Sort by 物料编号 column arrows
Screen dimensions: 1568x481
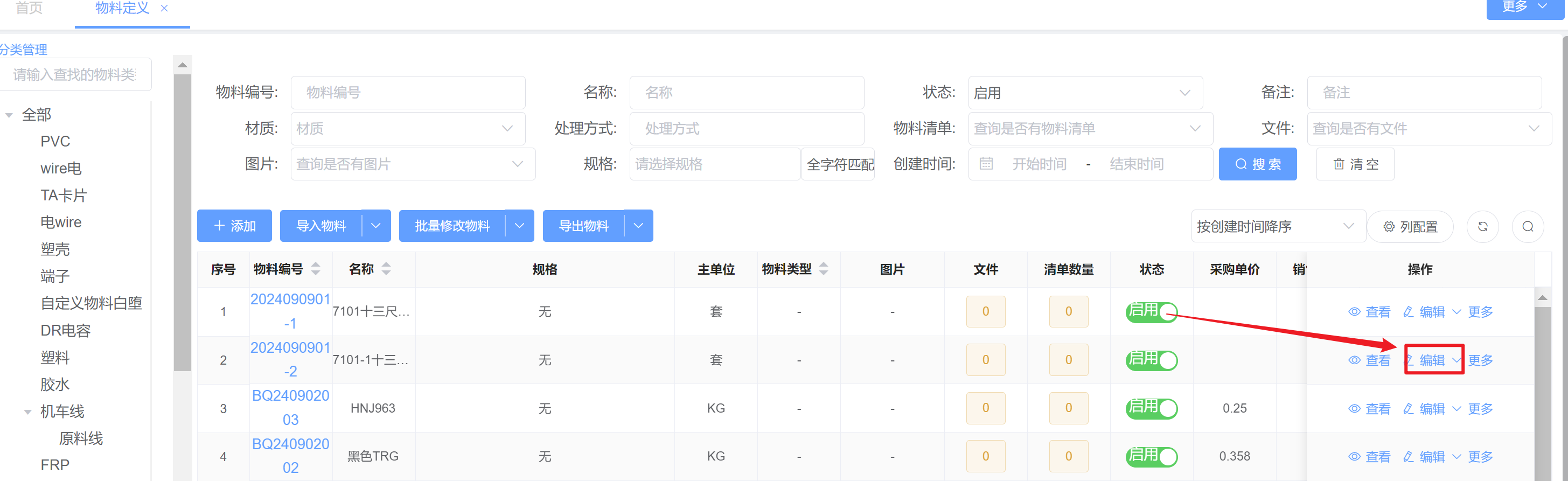[x=315, y=268]
